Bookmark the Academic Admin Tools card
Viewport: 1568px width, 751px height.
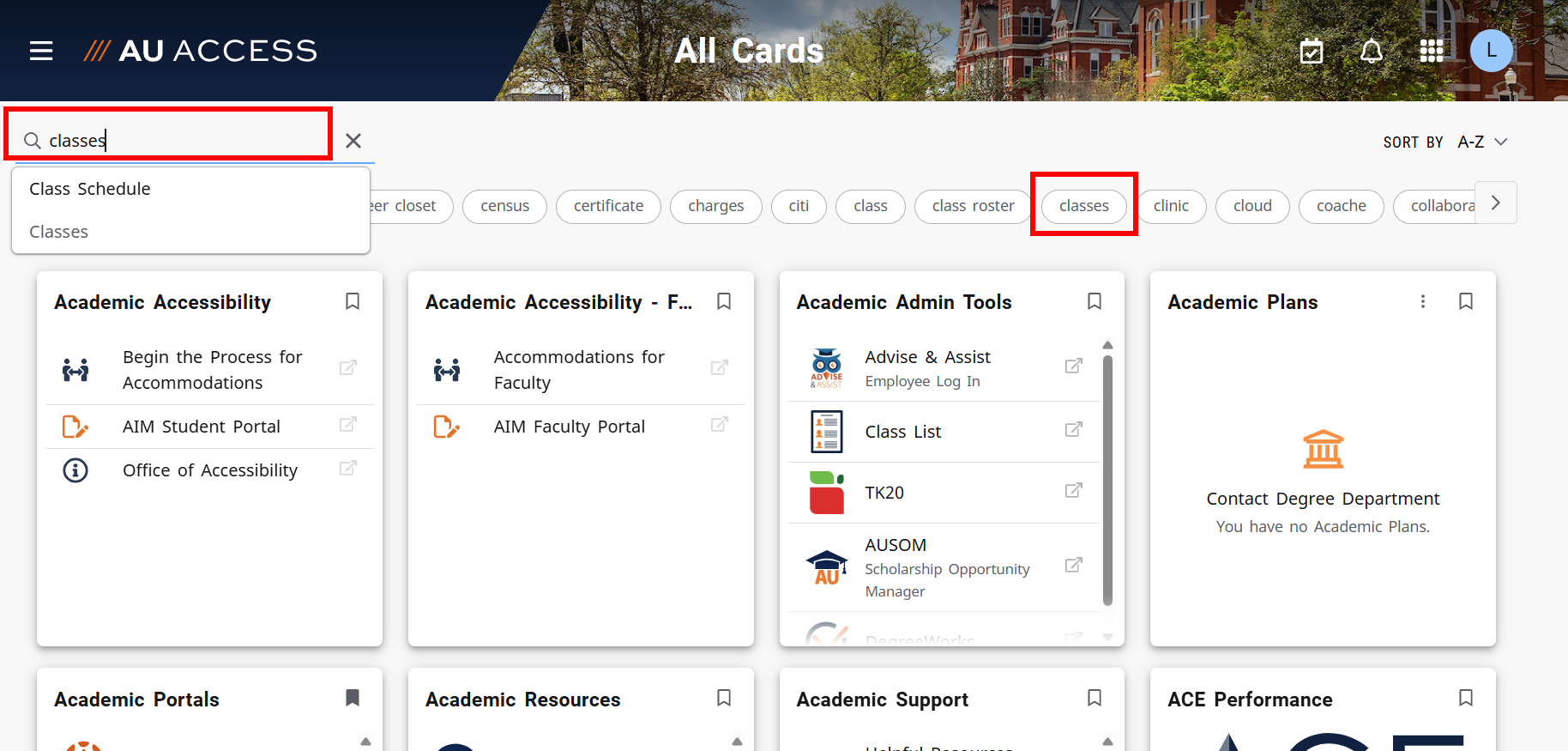pyautogui.click(x=1095, y=301)
